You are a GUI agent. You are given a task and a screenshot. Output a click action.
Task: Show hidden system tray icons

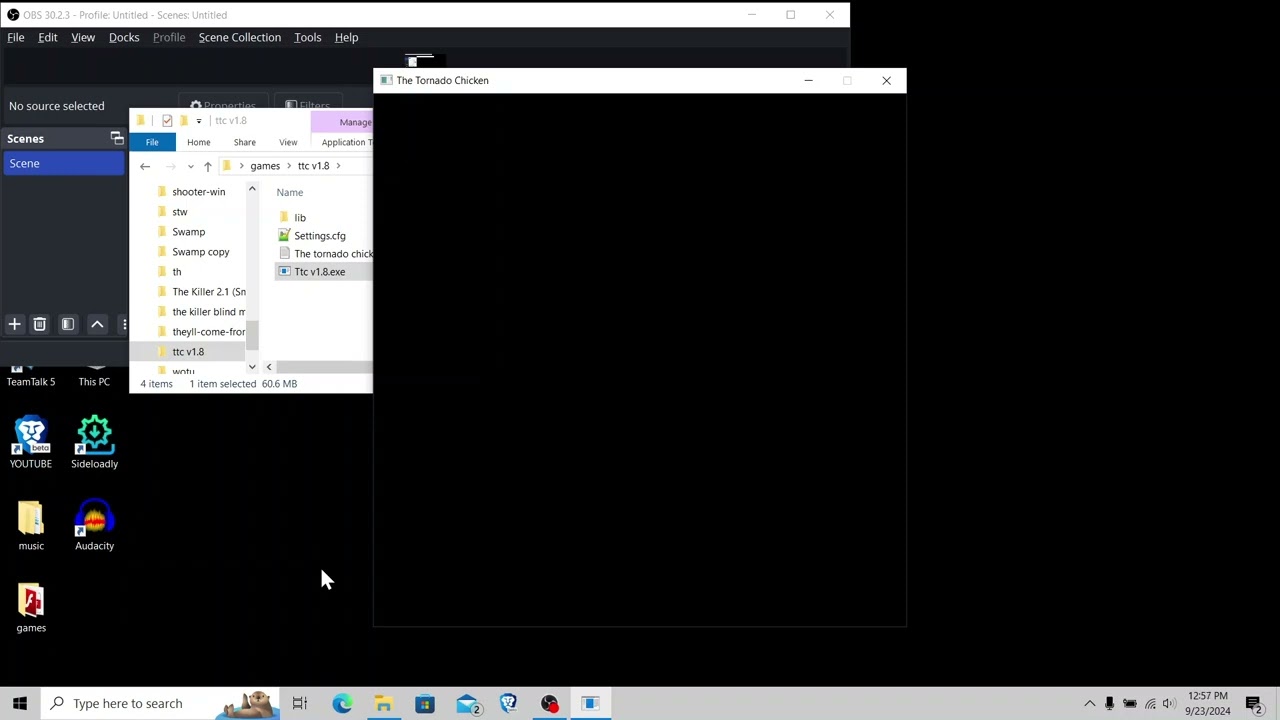[x=1090, y=703]
